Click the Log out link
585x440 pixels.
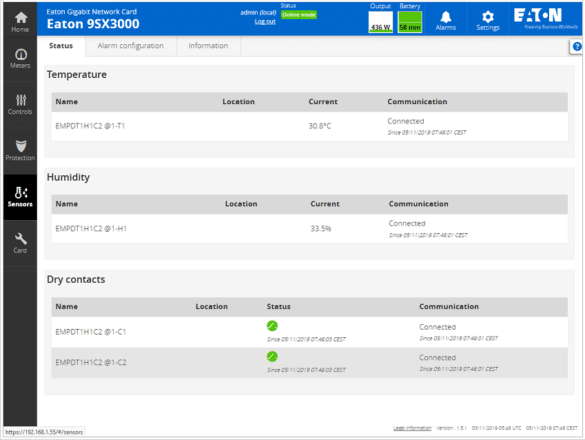[x=265, y=22]
